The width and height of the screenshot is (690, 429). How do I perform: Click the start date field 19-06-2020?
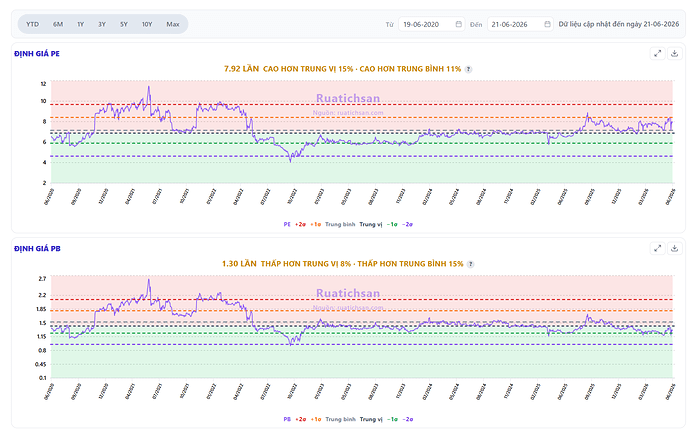[x=431, y=24]
